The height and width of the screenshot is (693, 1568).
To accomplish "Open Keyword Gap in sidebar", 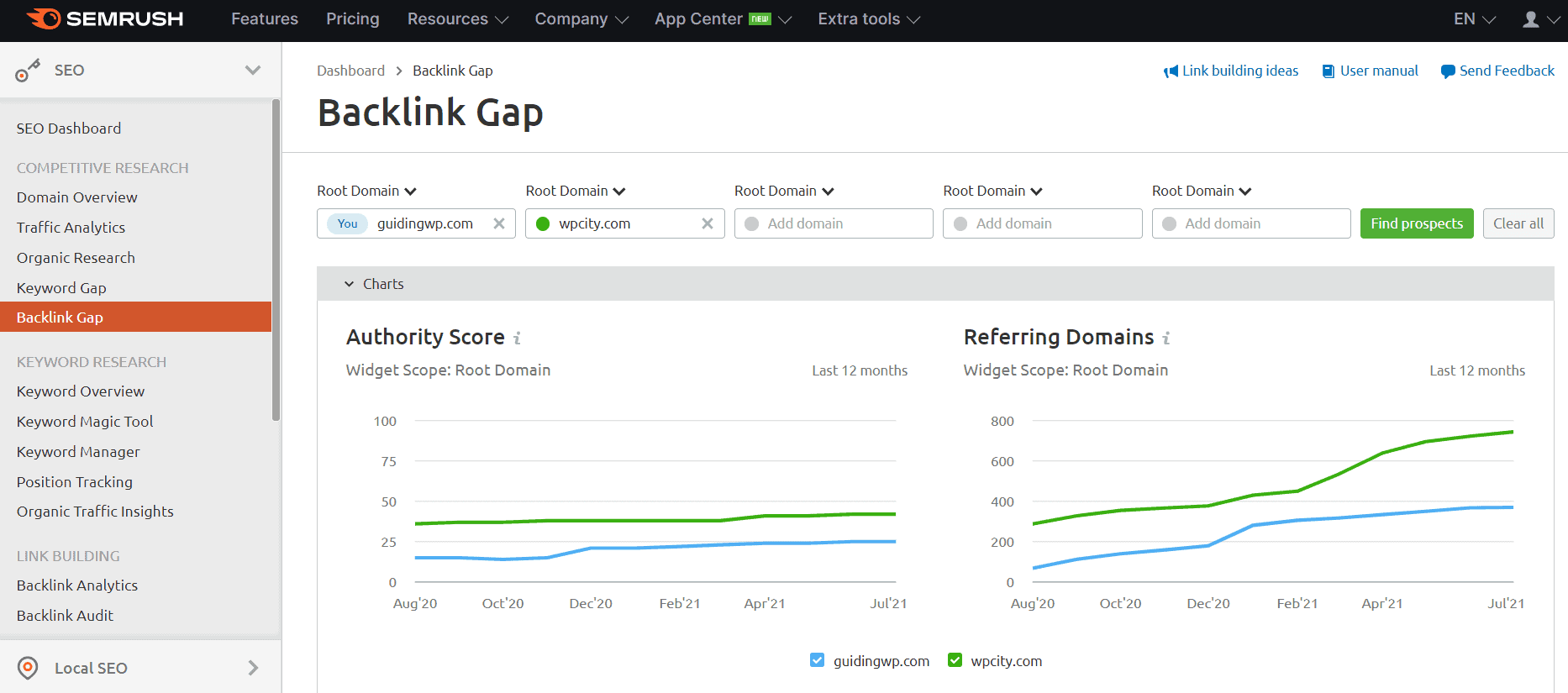I will click(61, 288).
